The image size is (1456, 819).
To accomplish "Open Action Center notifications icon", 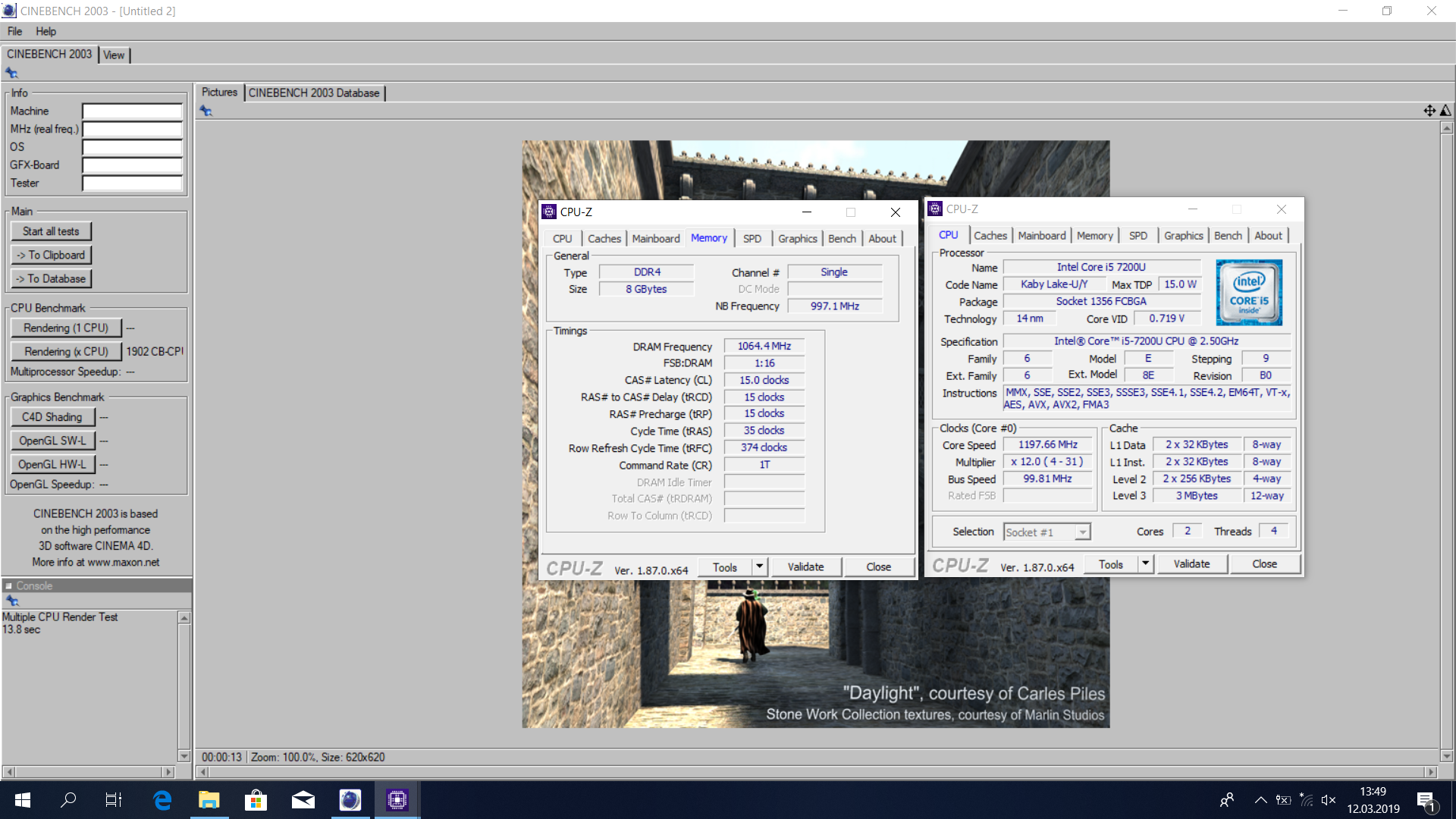I will click(x=1426, y=800).
